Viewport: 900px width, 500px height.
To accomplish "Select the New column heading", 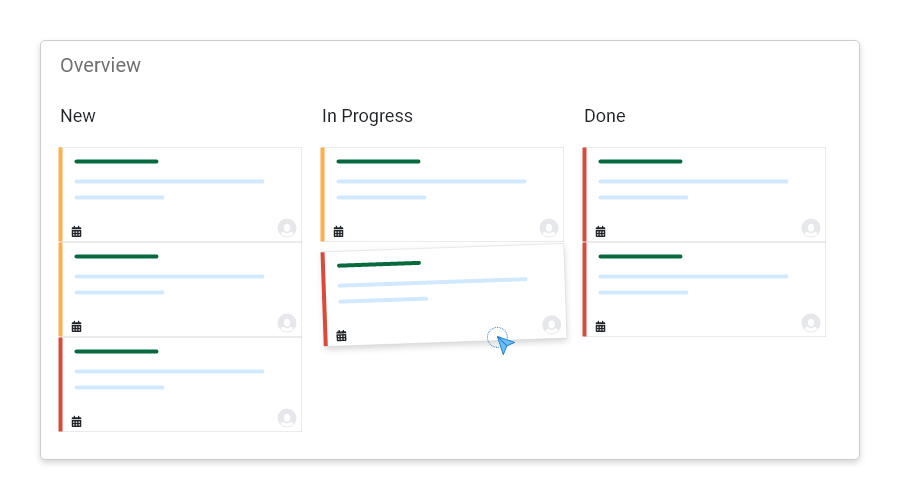I will click(x=78, y=116).
